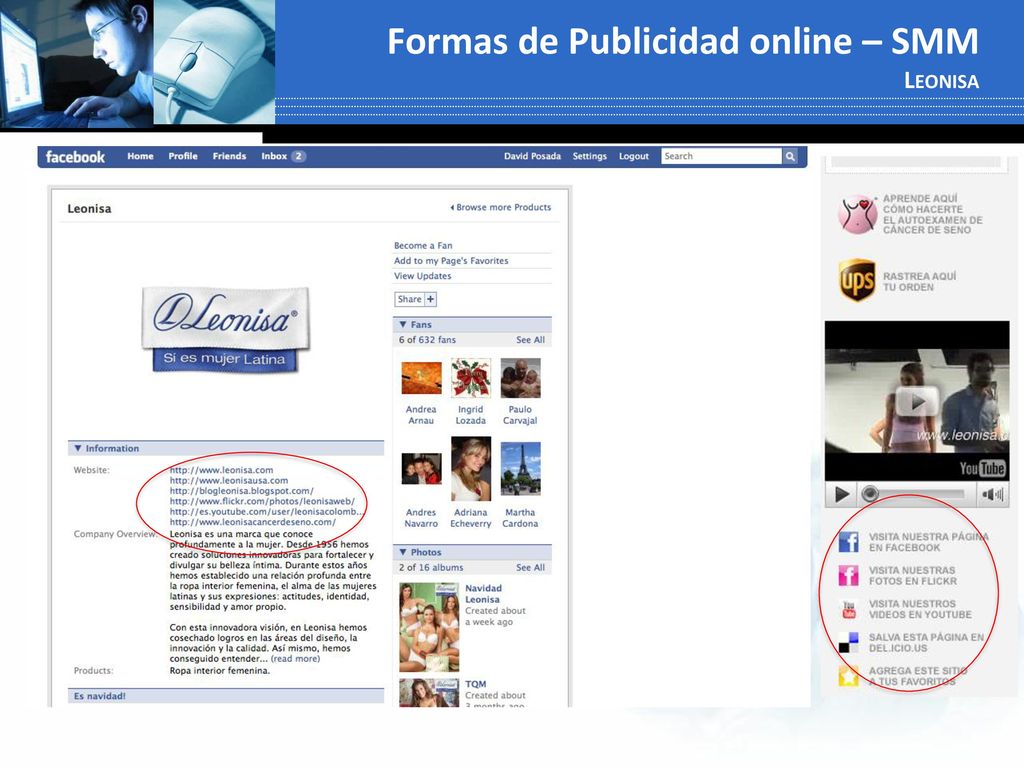
Task: Click 'Visita nuestra página en Facebook' text
Action: coord(929,542)
